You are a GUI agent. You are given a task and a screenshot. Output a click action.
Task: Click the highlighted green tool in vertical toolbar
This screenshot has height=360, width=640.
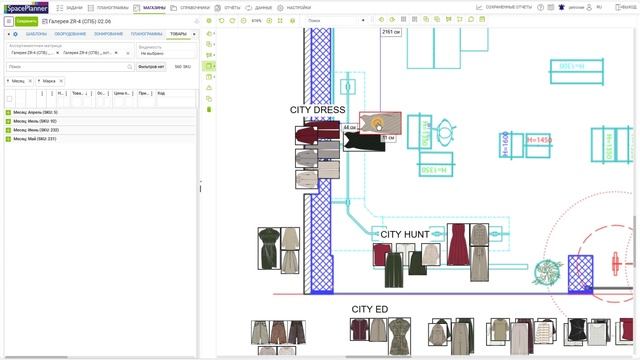pyautogui.click(x=209, y=66)
